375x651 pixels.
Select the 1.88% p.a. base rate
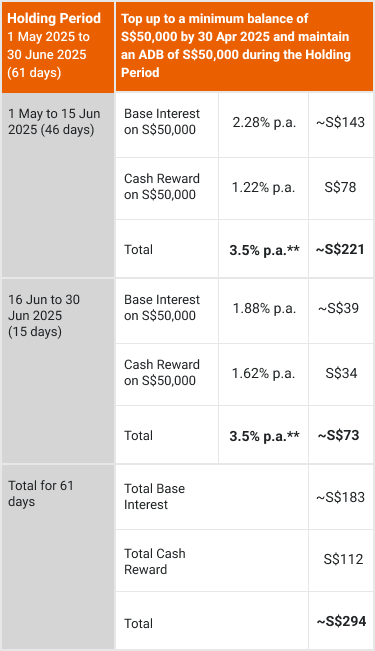[264, 308]
